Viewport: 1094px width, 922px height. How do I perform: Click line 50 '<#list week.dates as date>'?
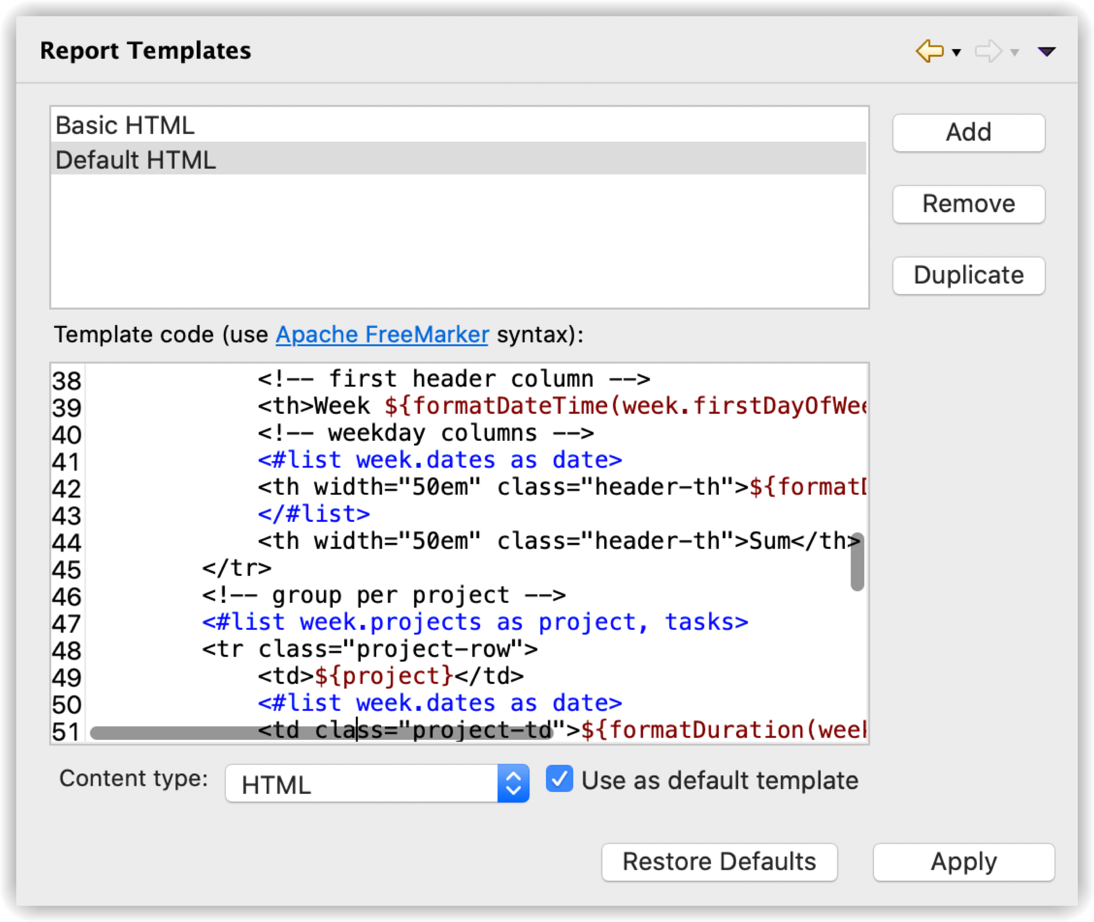(440, 703)
